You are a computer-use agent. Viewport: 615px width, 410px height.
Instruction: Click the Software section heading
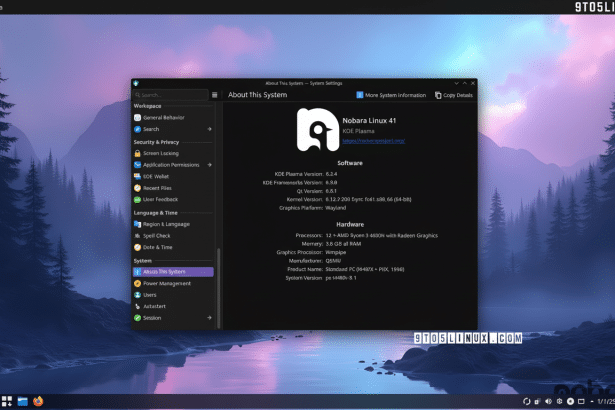(350, 163)
